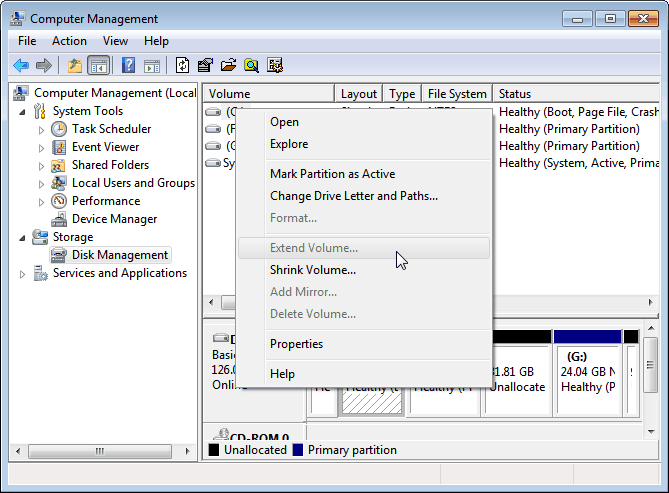Click the Back arrow toolbar icon
The image size is (669, 493).
pyautogui.click(x=21, y=66)
